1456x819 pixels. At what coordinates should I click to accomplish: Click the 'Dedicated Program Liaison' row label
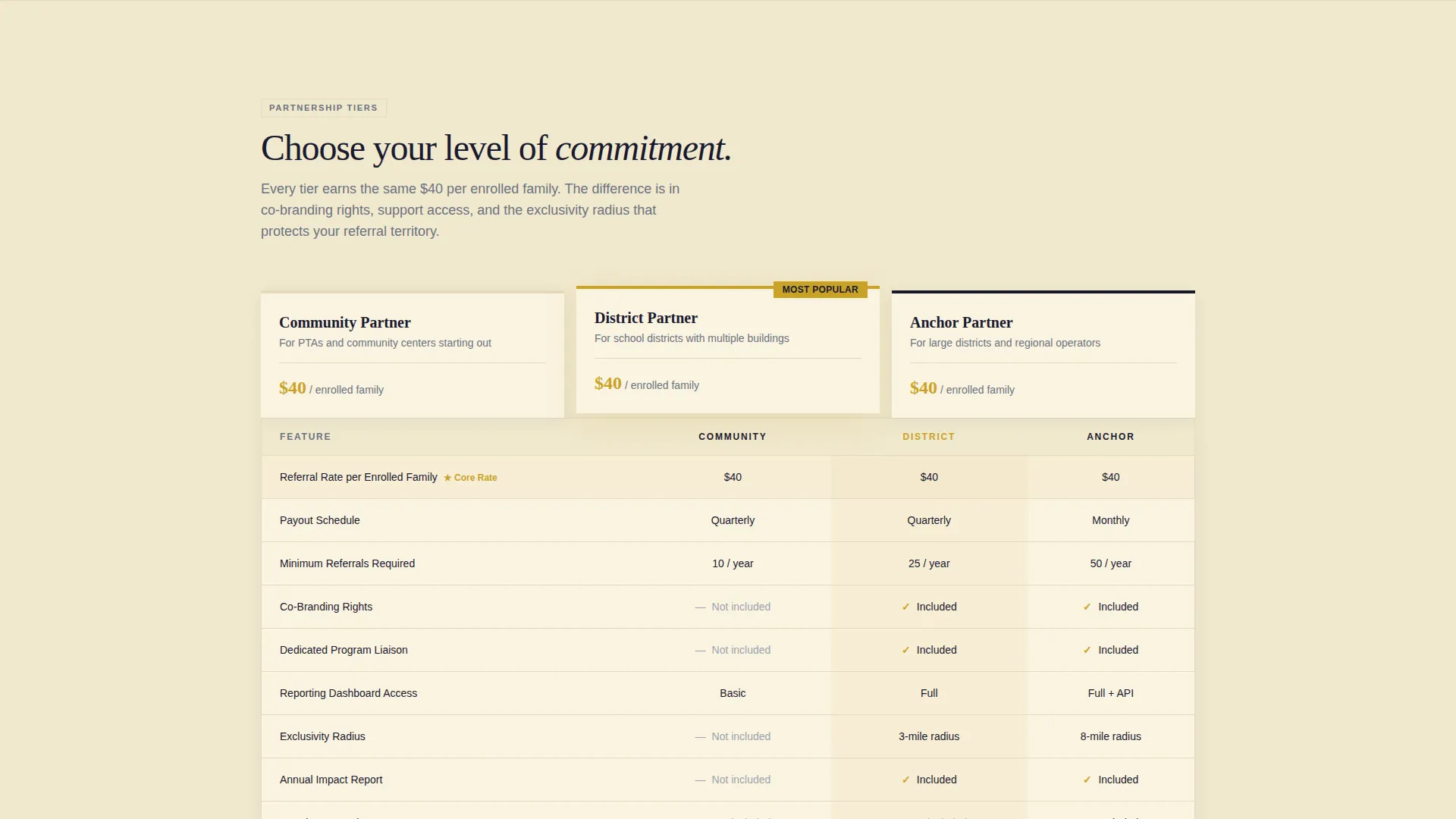click(x=344, y=650)
